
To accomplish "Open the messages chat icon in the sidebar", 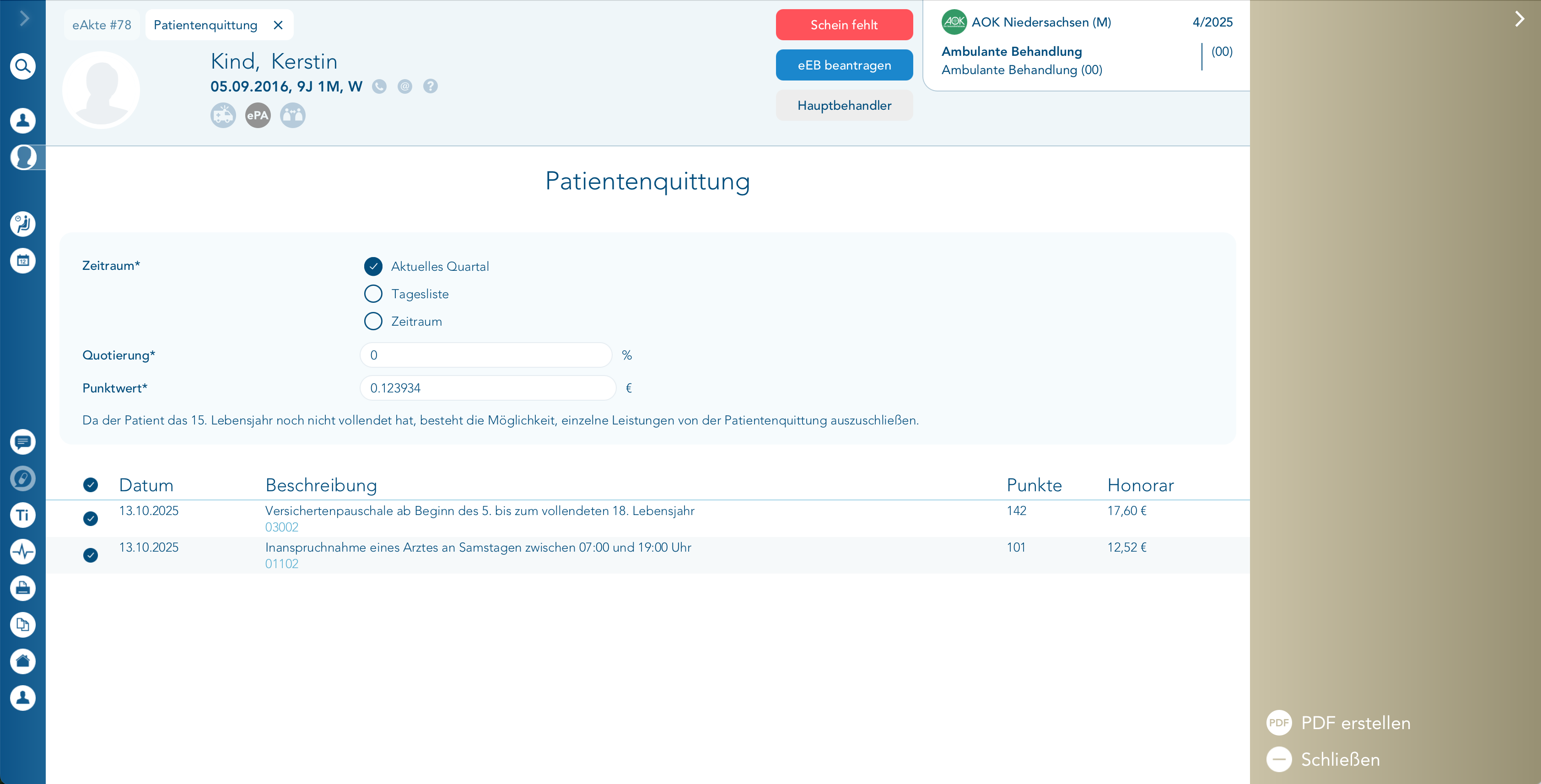I will point(23,442).
